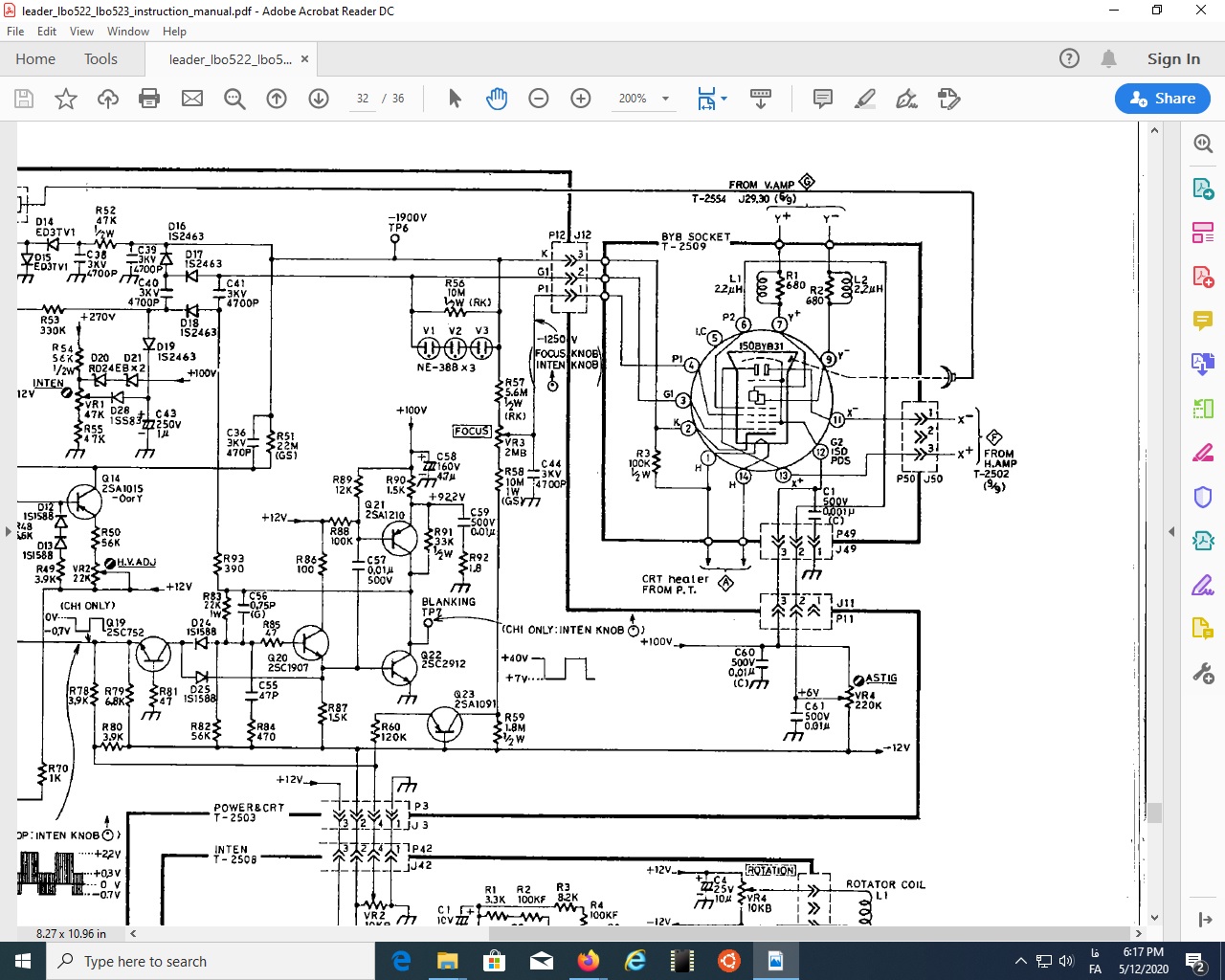The image size is (1225, 980).
Task: Zoom out with the minus icon
Action: [x=539, y=99]
